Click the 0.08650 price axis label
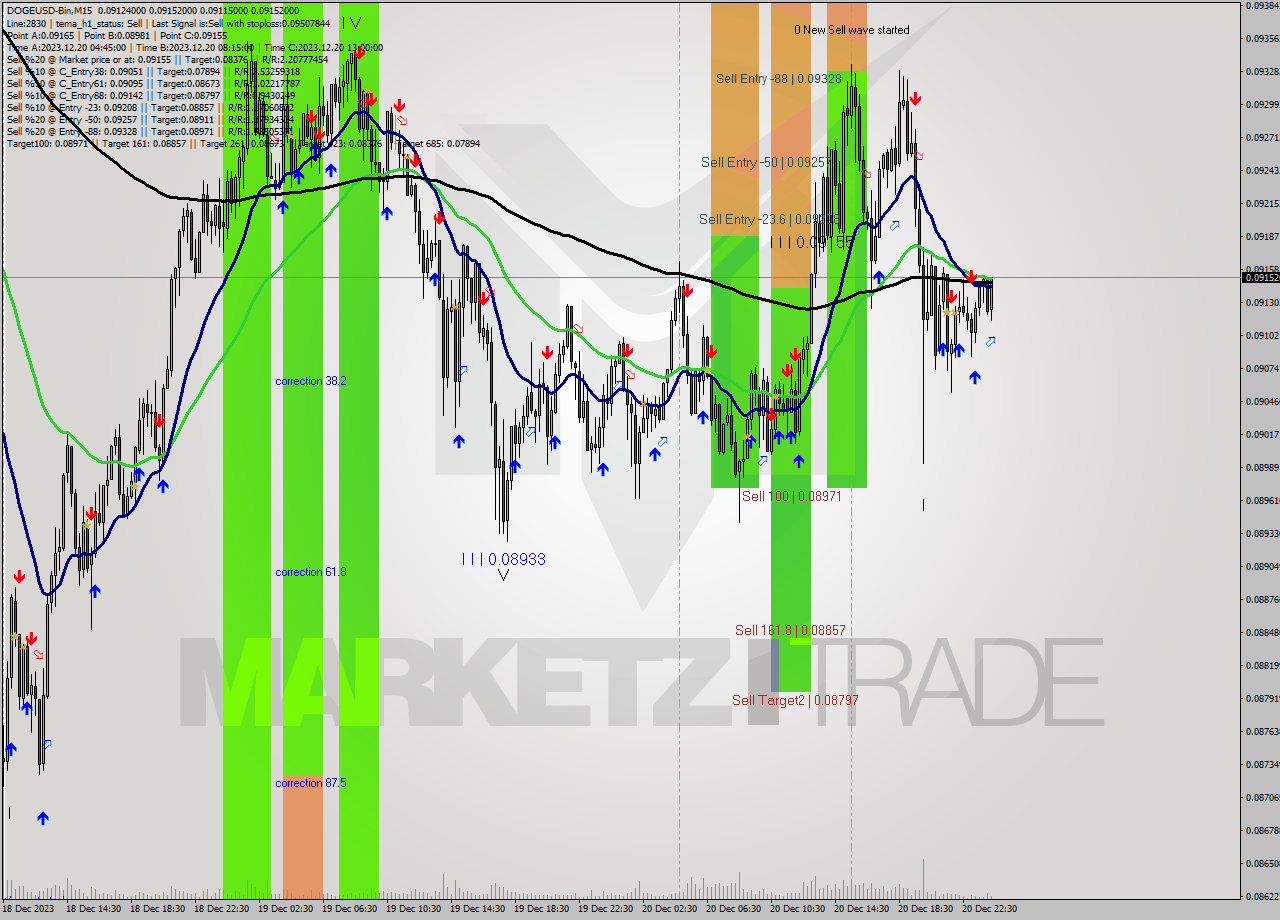 pos(1261,864)
